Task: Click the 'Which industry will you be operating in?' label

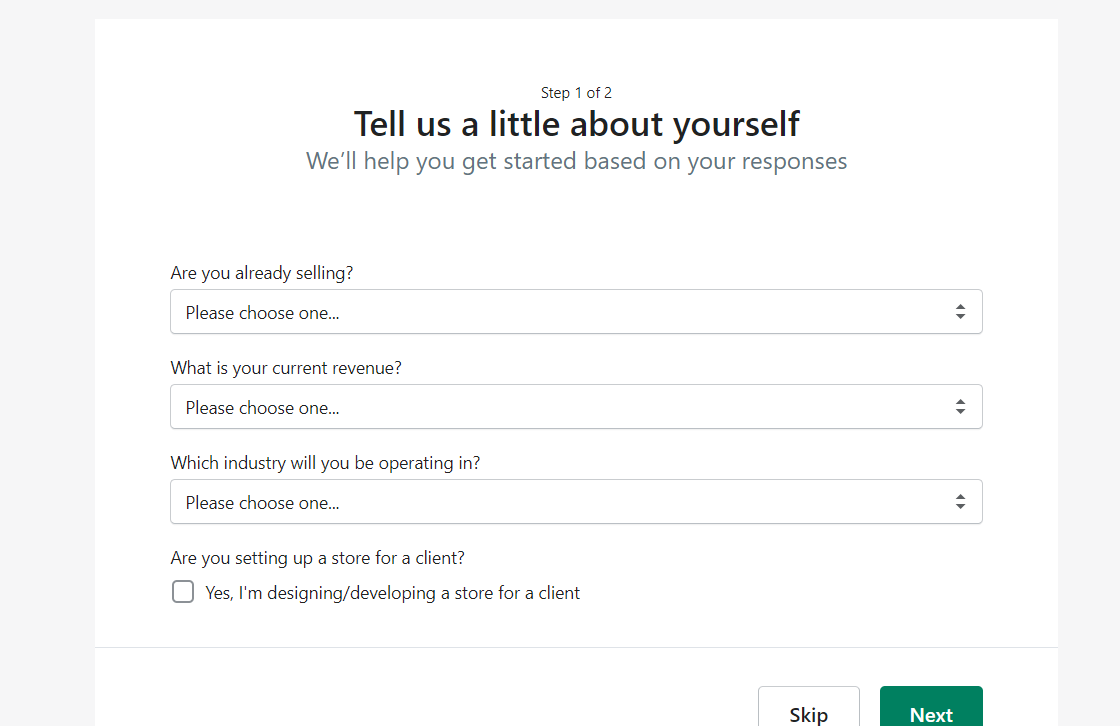Action: pos(325,463)
